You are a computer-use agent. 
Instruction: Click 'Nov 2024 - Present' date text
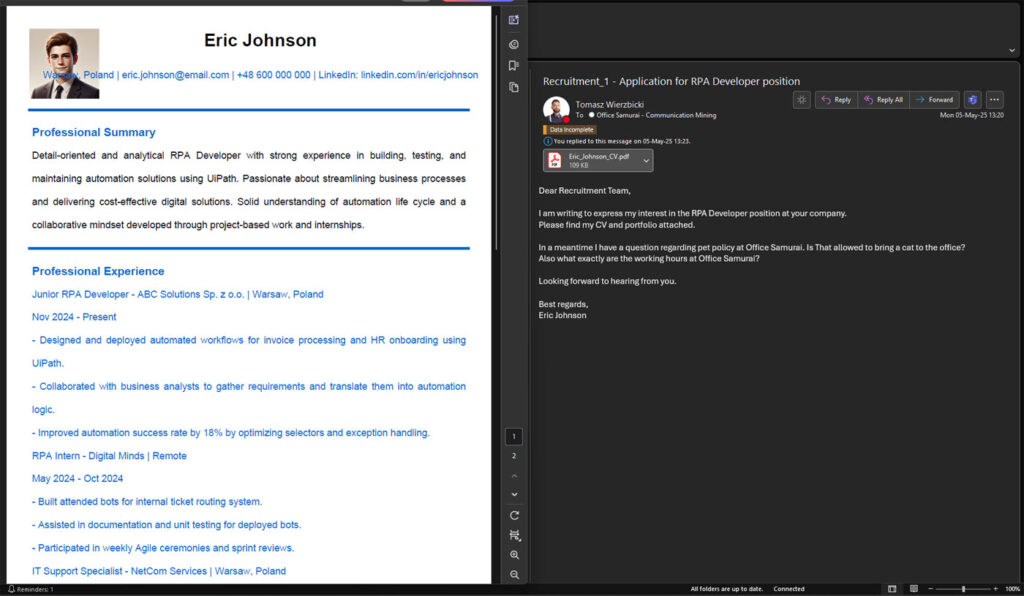point(74,317)
